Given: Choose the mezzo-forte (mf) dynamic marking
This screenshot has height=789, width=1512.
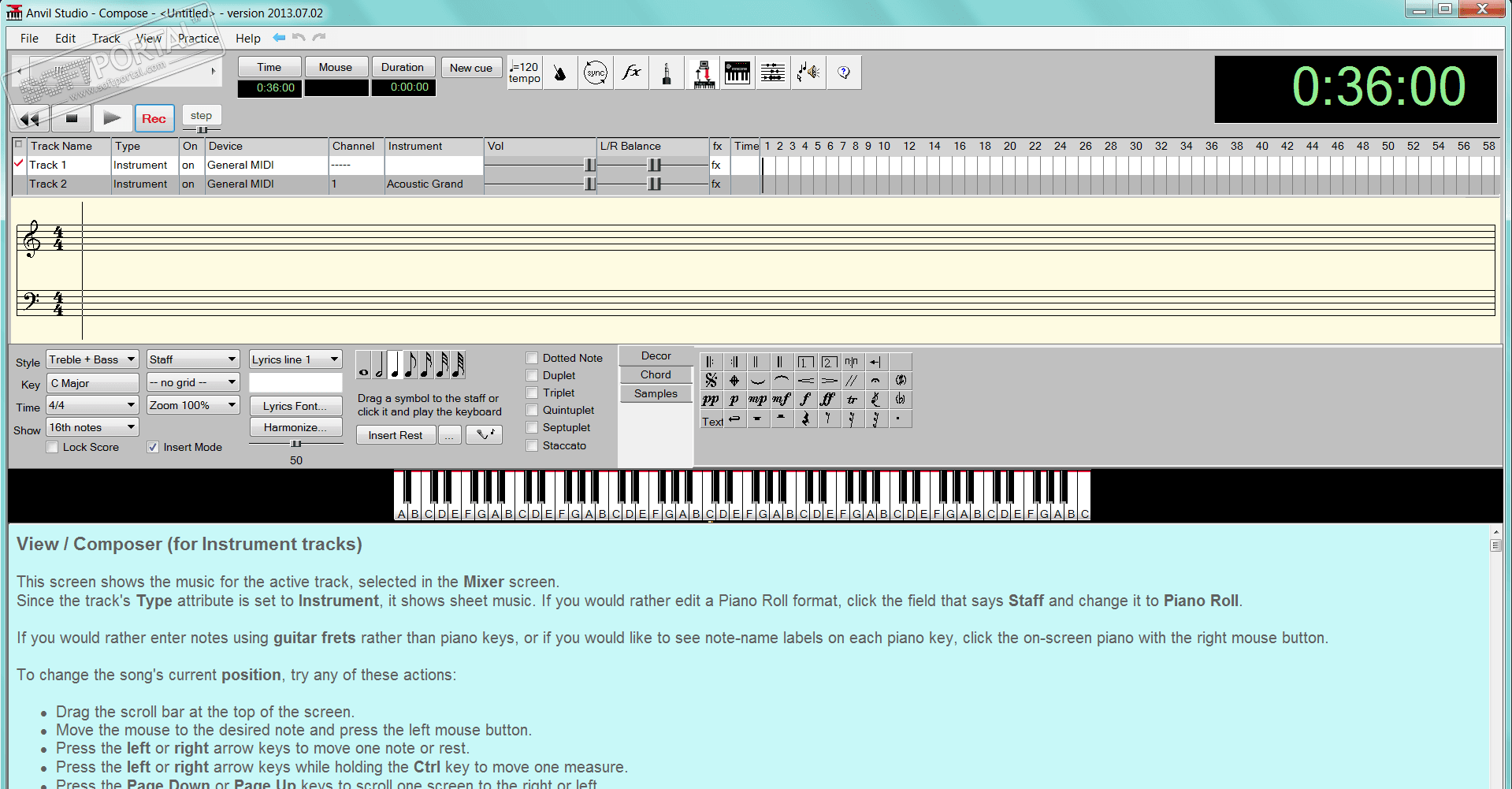Looking at the screenshot, I should [782, 400].
